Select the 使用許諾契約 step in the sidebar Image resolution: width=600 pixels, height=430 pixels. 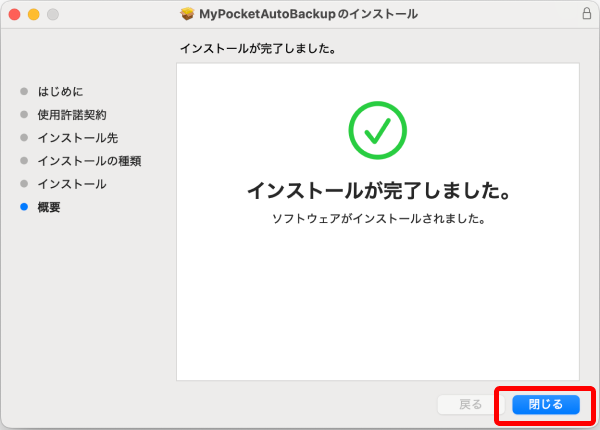[72, 114]
